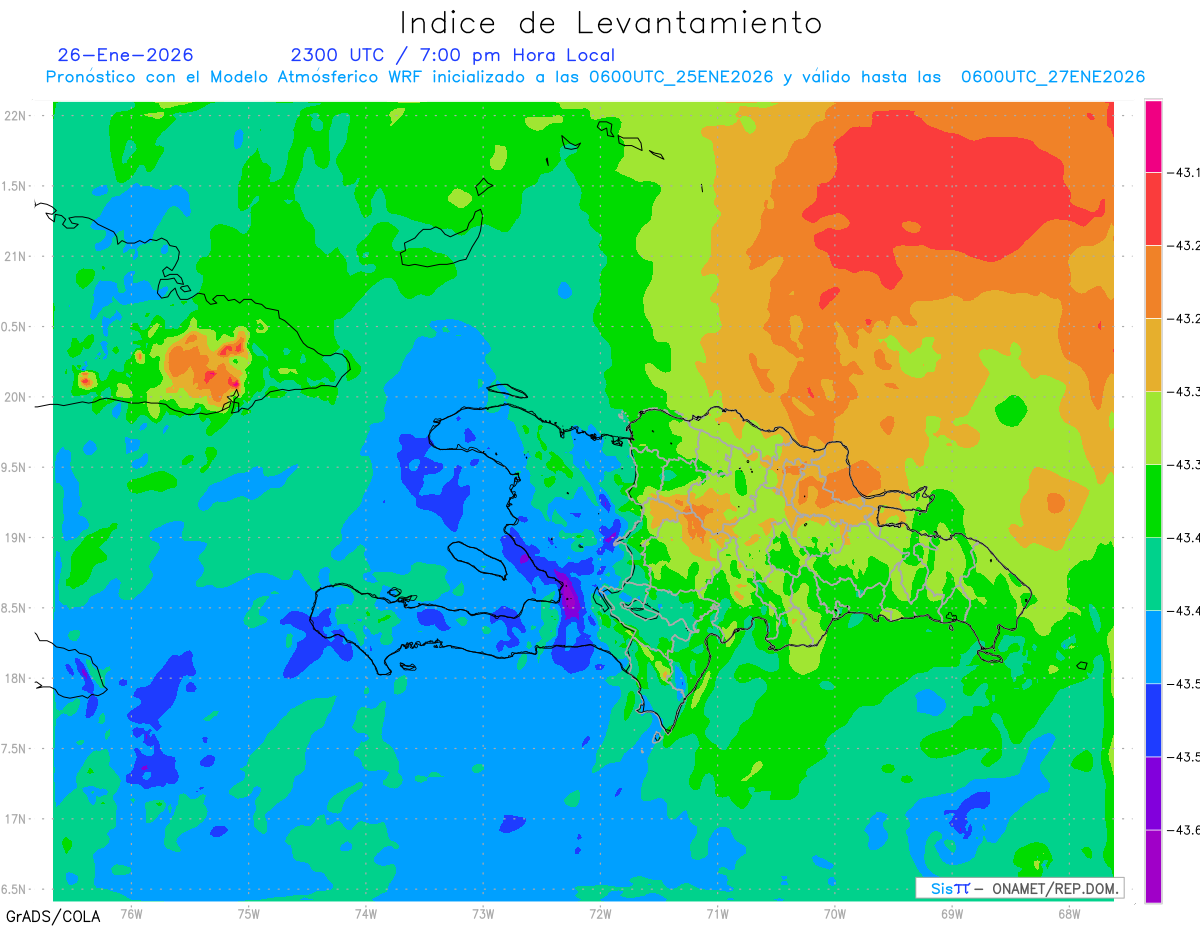The image size is (1200, 927).
Task: Click the '69W' longitude label
Action: (x=951, y=914)
